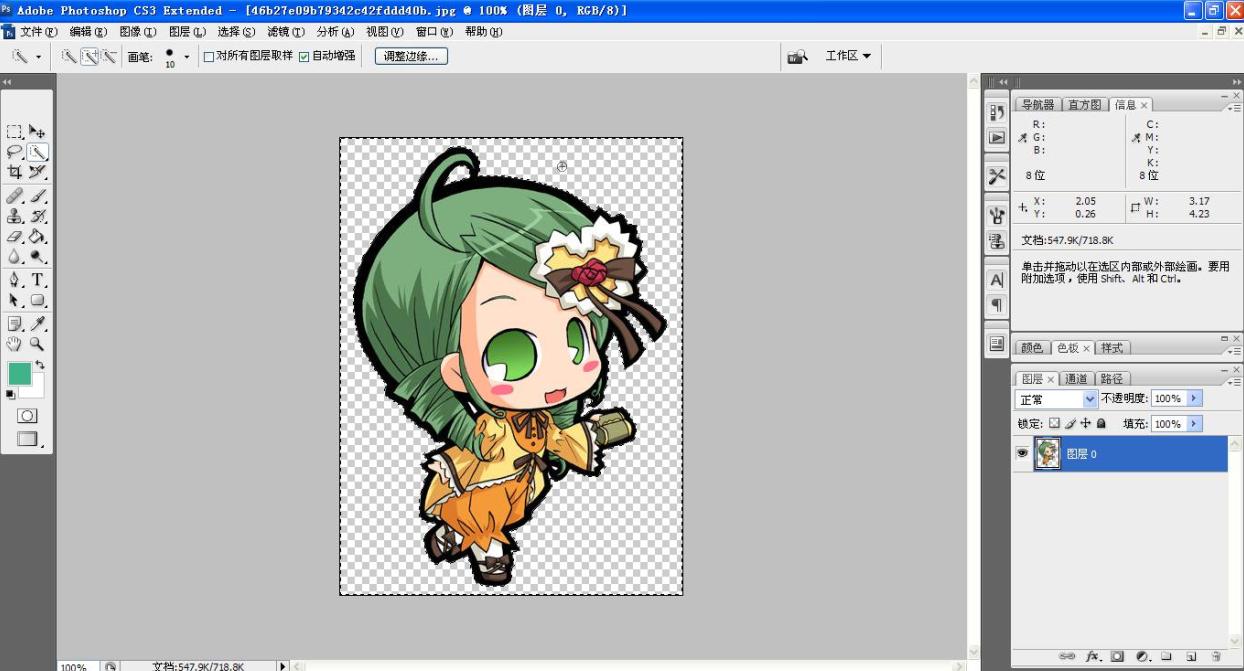Create a new layer from Layers panel

pyautogui.click(x=1191, y=657)
